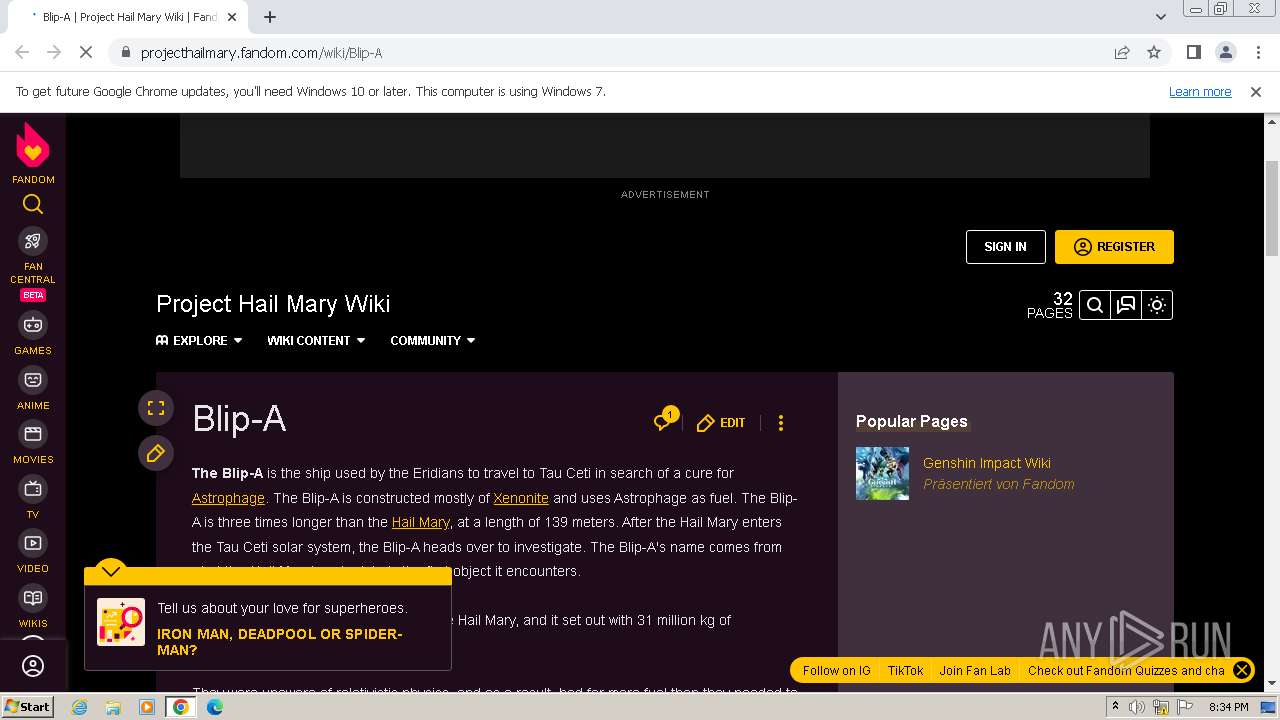The image size is (1280, 720).
Task: Open Check out Fandom Quizzes link
Action: click(1126, 671)
